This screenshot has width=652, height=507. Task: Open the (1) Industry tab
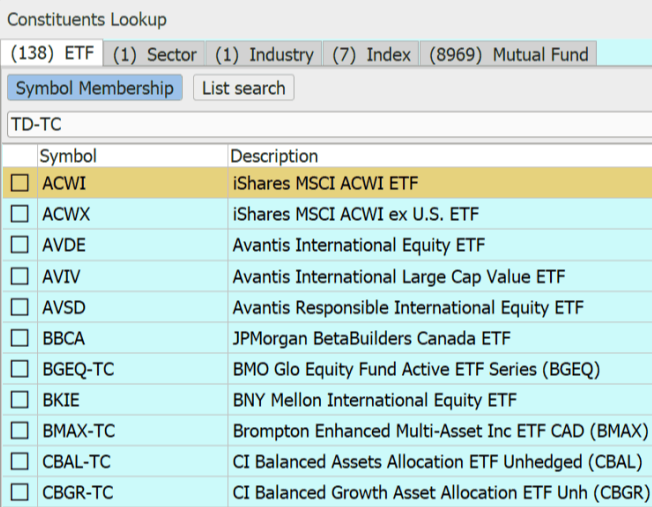pos(264,54)
